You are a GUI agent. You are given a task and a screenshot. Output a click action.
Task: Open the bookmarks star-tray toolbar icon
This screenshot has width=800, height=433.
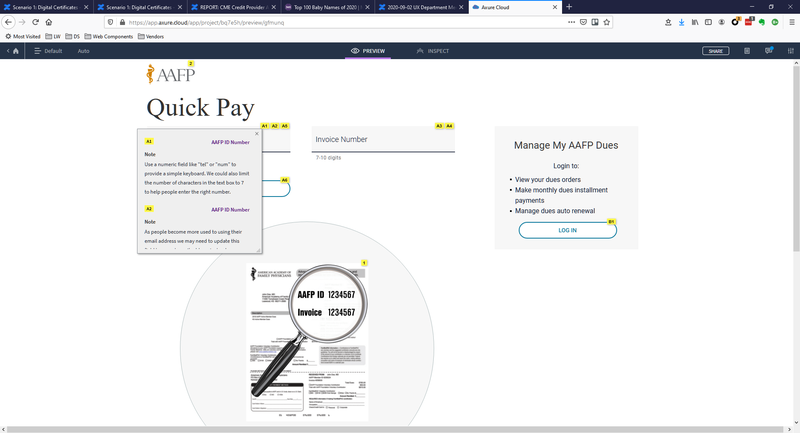pos(668,22)
